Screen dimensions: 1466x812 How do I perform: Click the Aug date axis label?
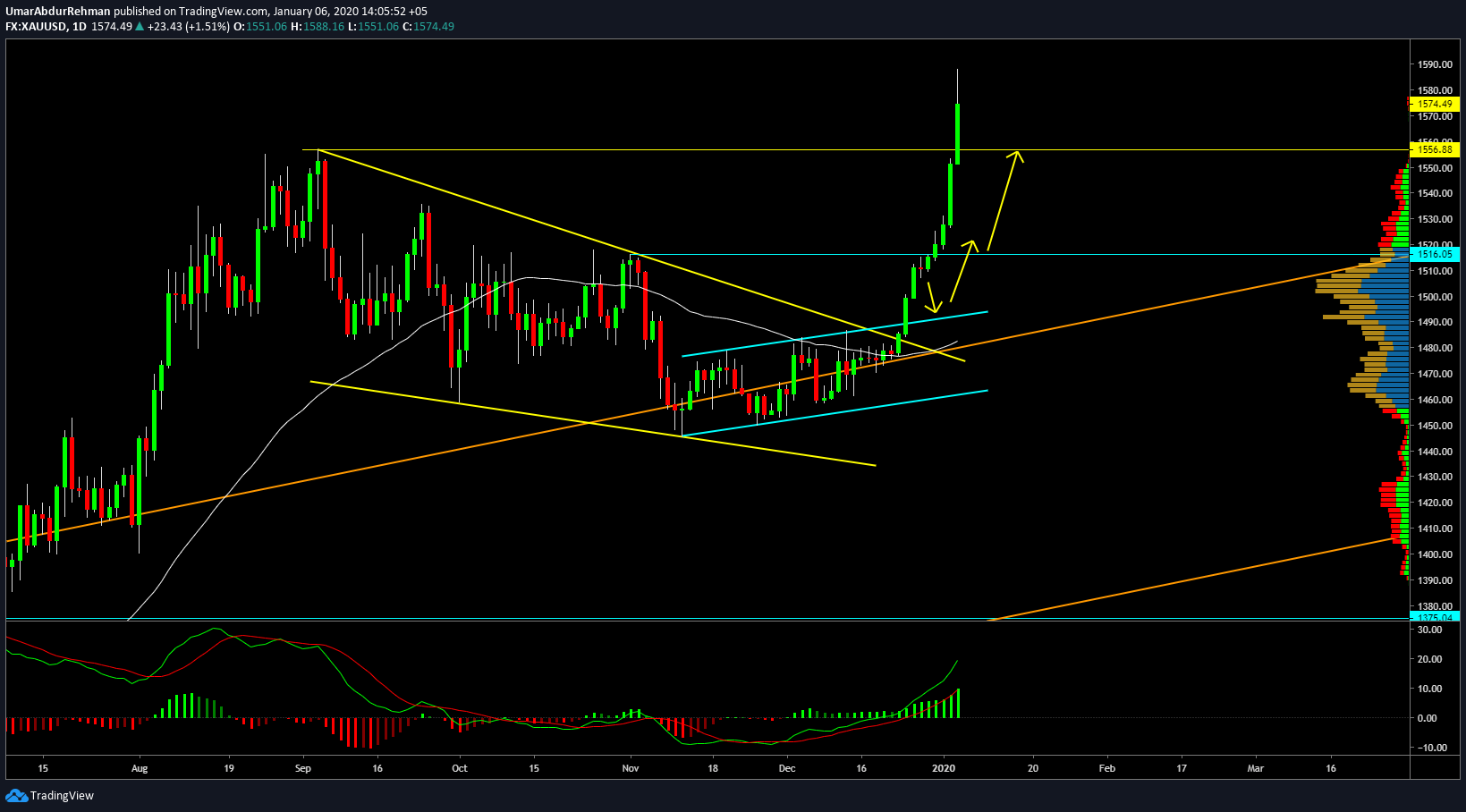click(139, 768)
